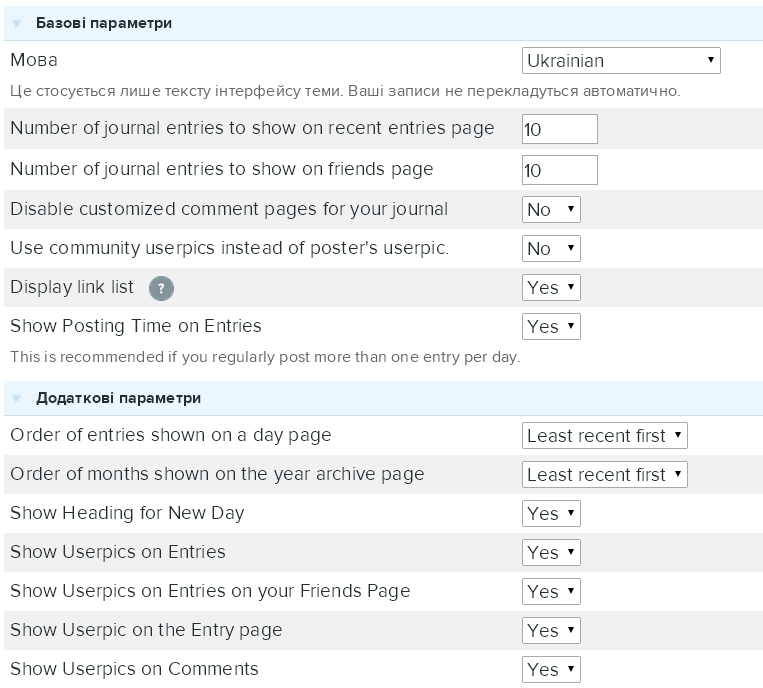Open Show Userpics on Entries dropdown
The image size is (763, 688).
551,552
